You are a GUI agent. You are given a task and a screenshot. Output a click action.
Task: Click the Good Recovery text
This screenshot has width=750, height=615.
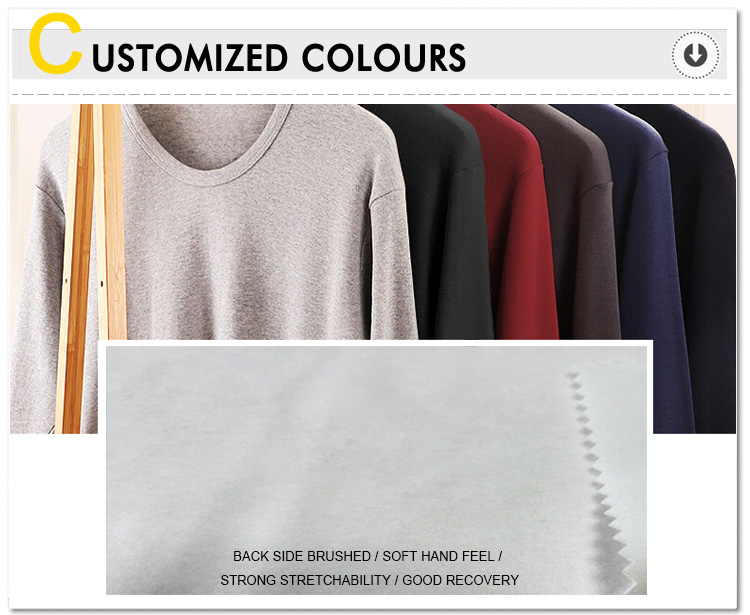(461, 580)
